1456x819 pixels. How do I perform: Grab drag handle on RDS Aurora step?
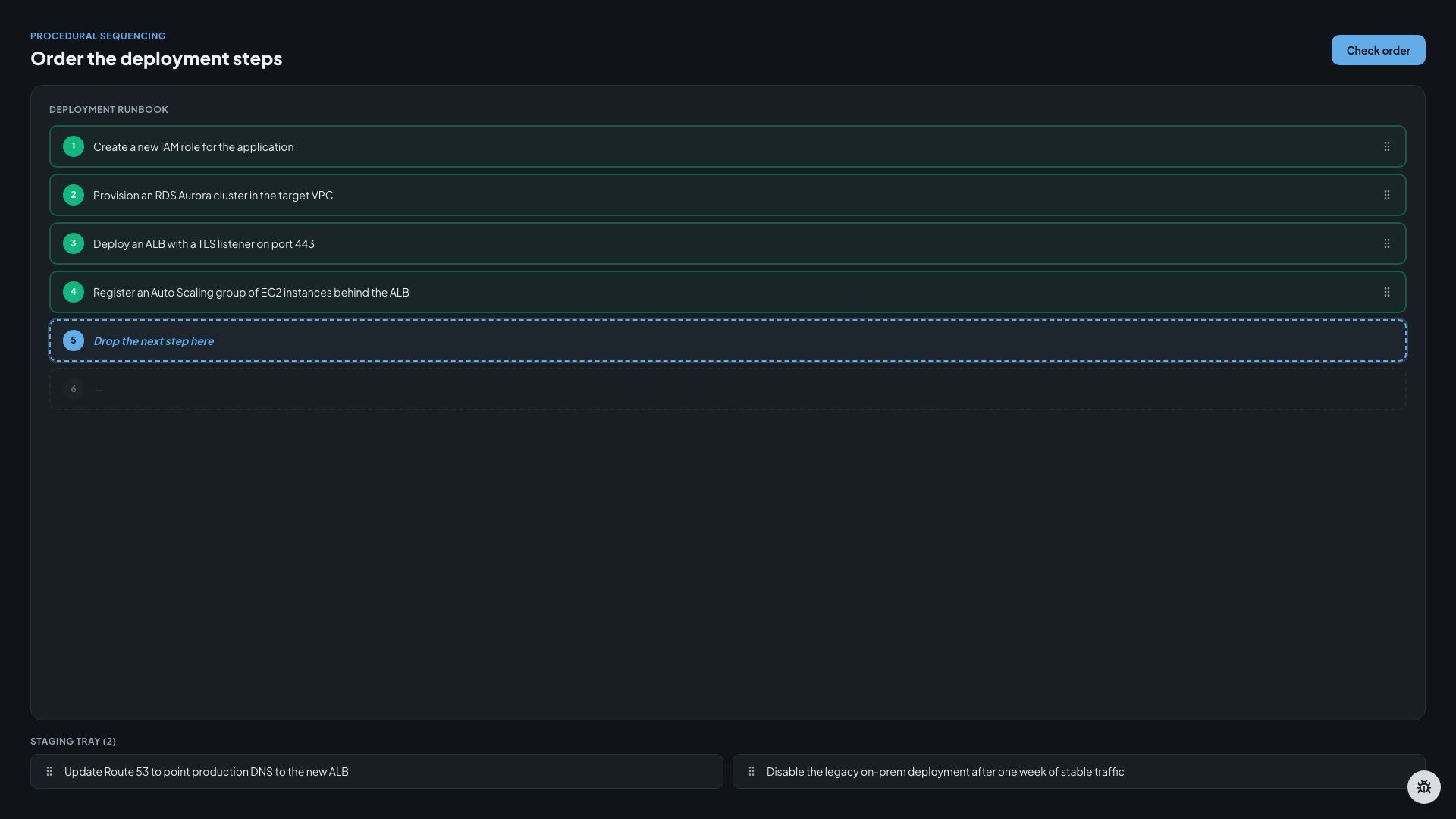1386,195
